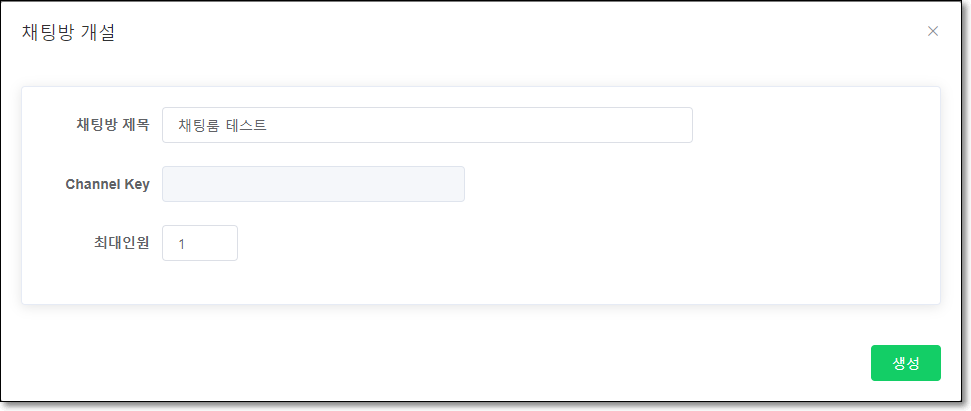Click card area right of Channel Key field
This screenshot has width=971, height=411.
(700, 184)
